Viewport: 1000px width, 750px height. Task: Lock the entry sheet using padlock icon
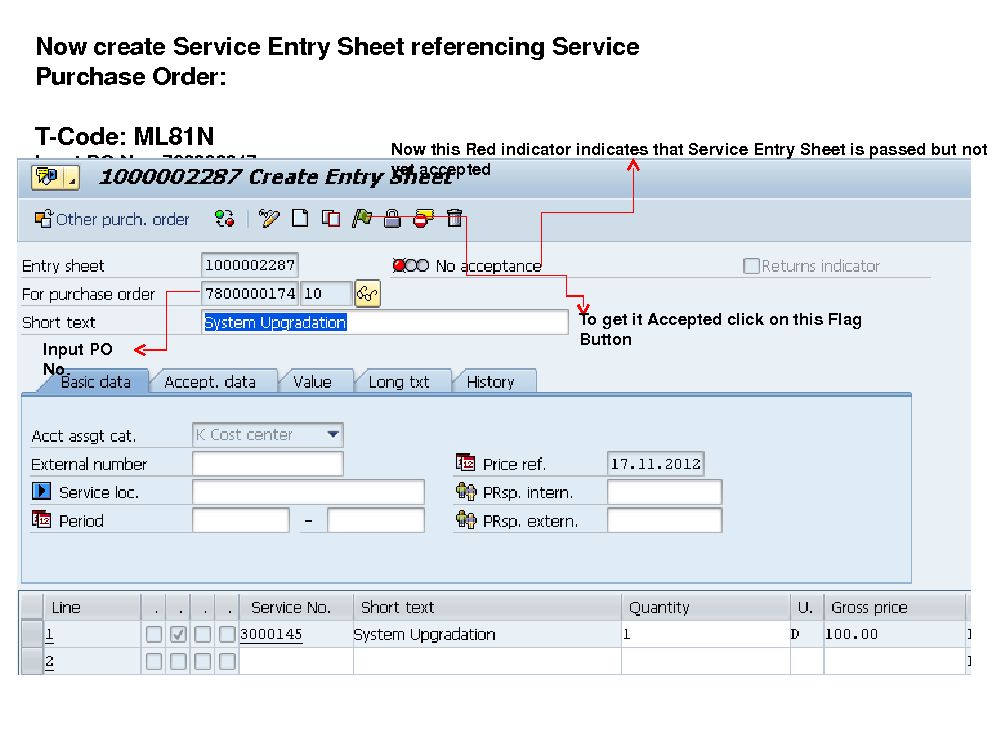[x=391, y=218]
